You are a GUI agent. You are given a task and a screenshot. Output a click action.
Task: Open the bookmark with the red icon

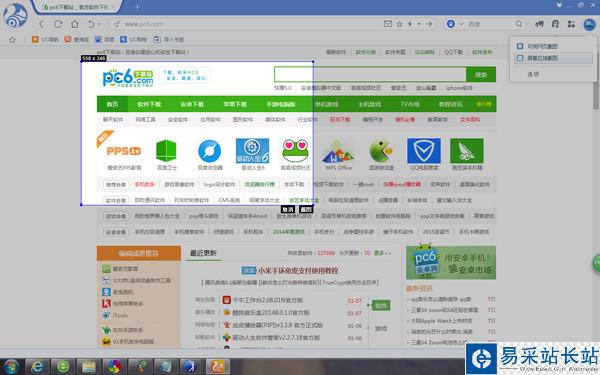click(77, 39)
